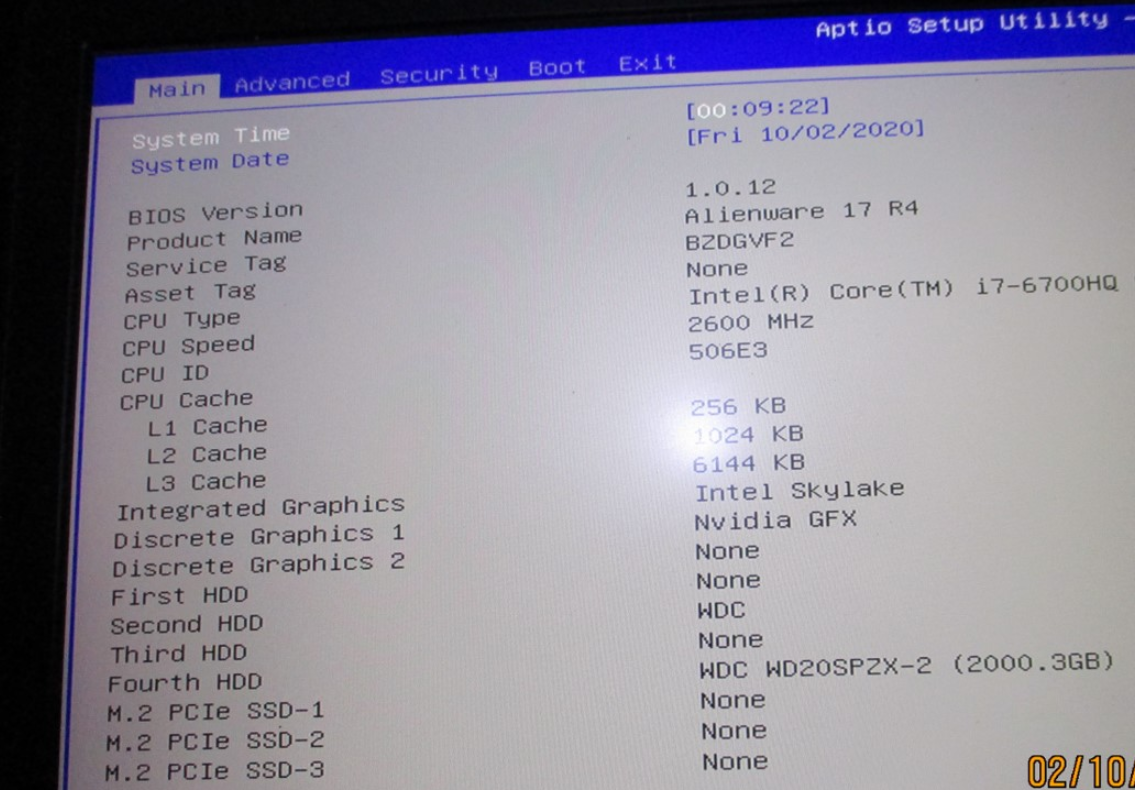Click the Discrete Graphics 1 label

tap(258, 538)
